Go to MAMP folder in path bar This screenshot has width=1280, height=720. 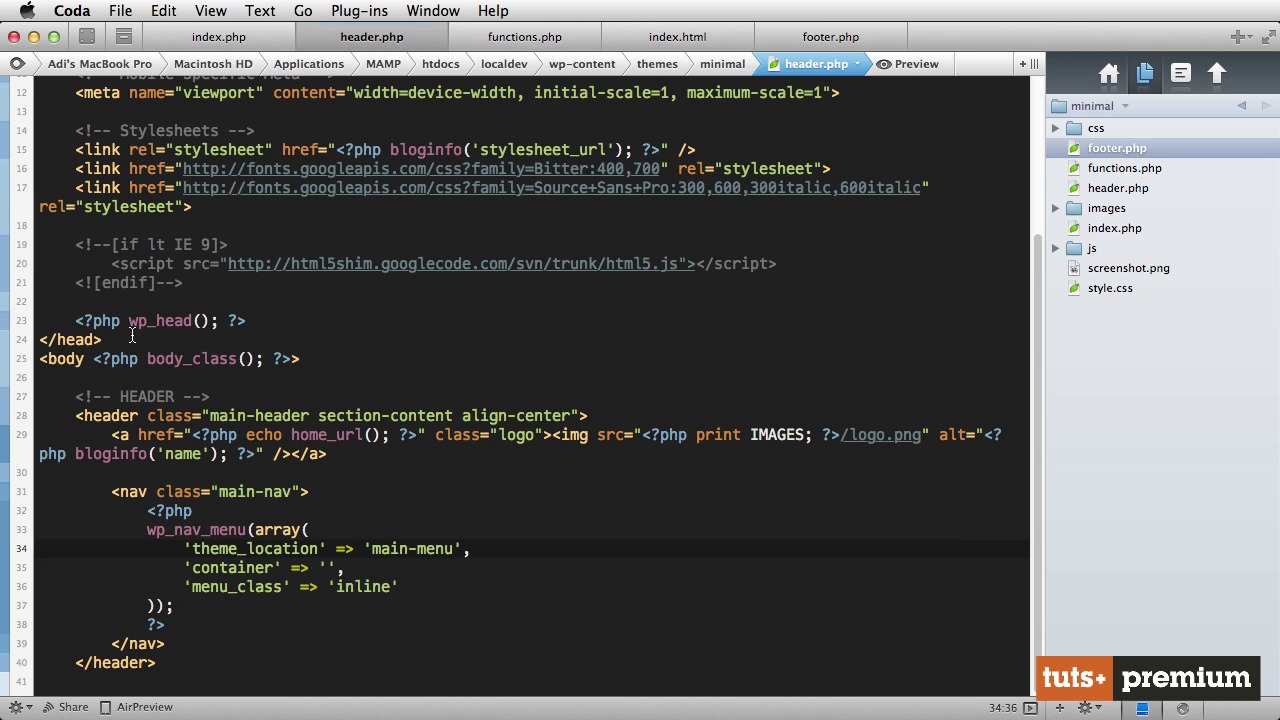tap(383, 64)
